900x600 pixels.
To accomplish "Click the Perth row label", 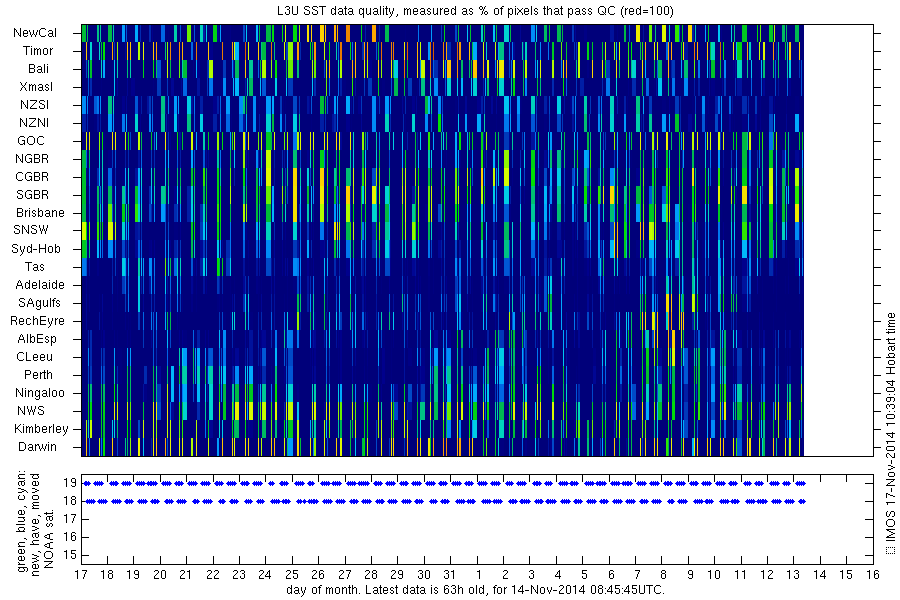I will point(38,375).
